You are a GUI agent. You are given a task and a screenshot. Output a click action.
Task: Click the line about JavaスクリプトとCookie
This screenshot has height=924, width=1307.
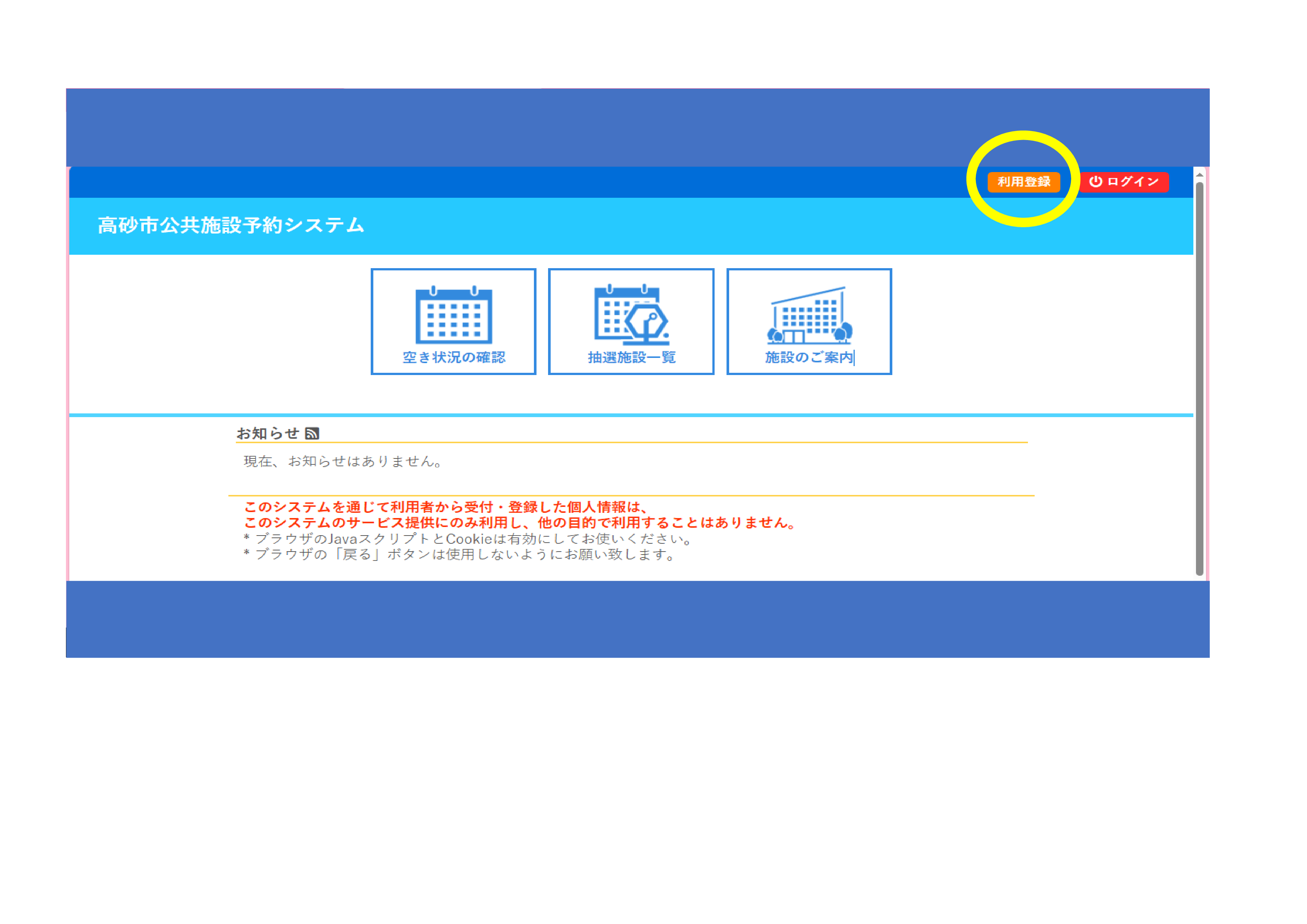click(467, 539)
